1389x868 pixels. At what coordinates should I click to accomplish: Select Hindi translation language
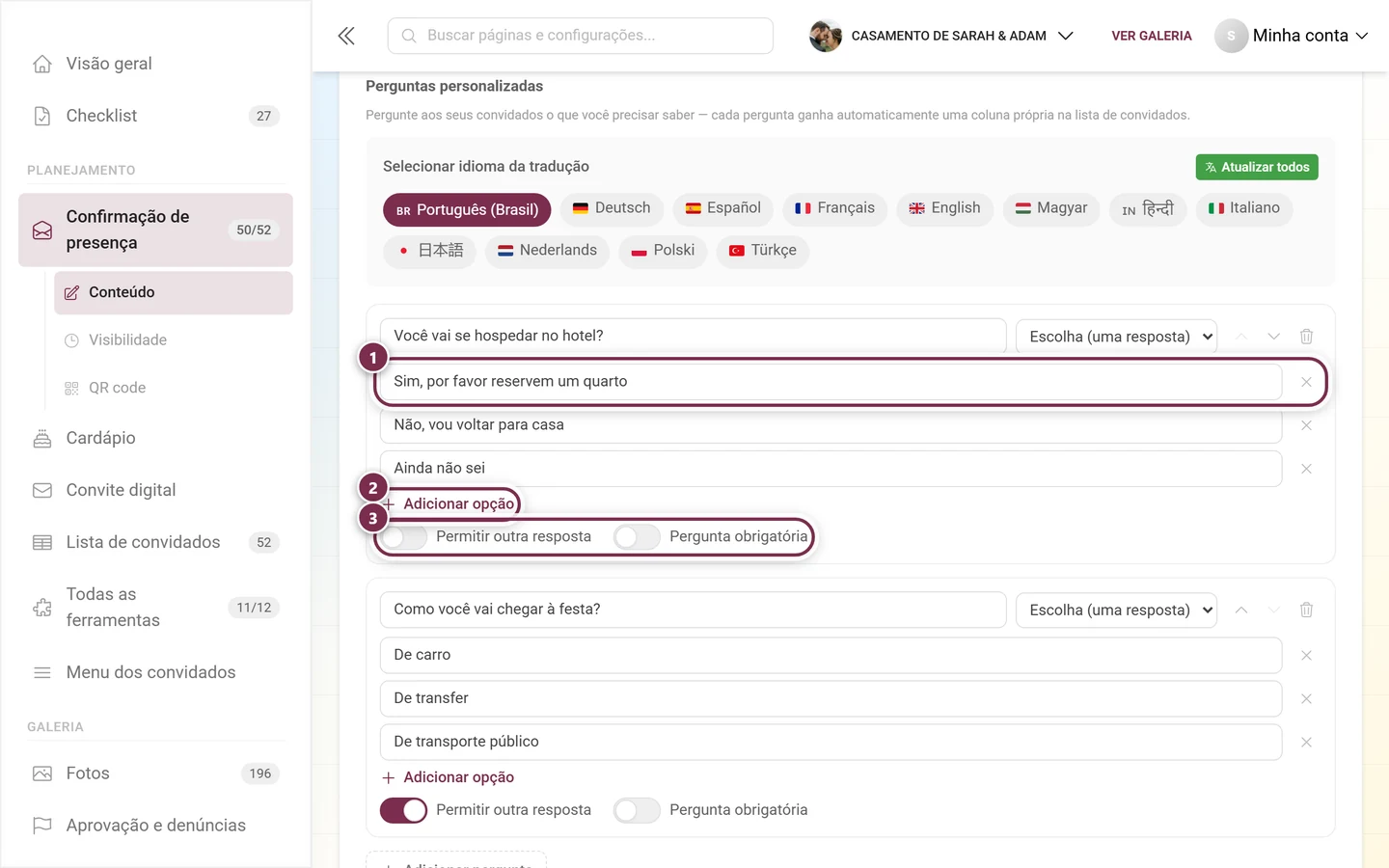[x=1148, y=208]
